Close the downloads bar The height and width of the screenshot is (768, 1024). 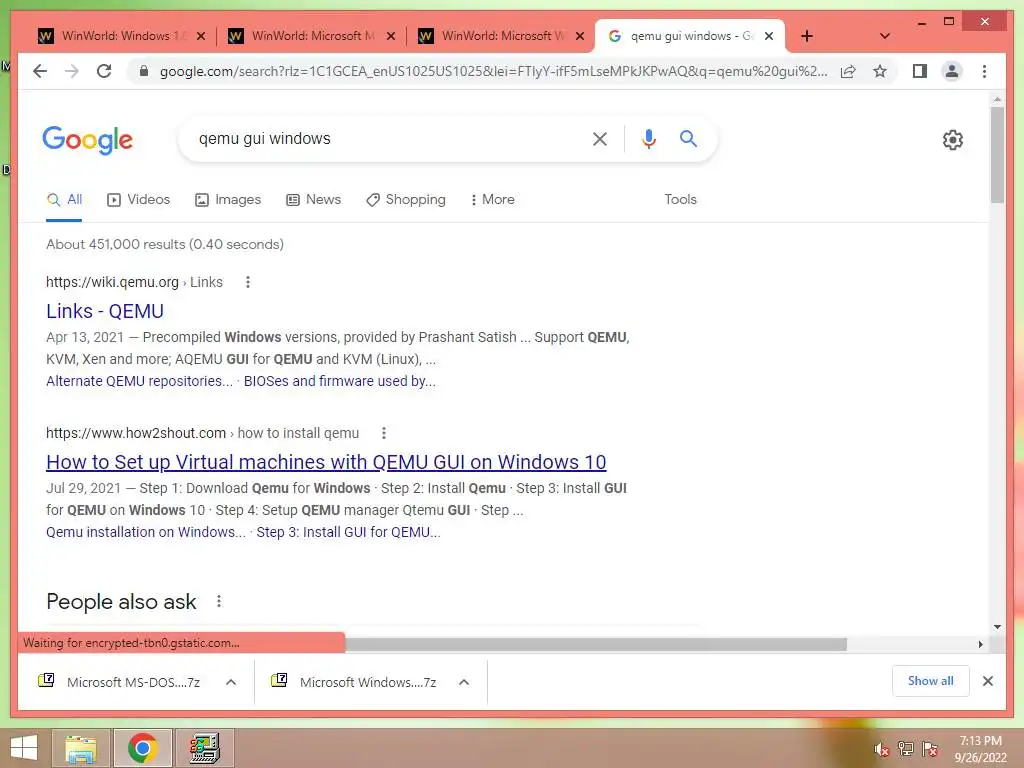pyautogui.click(x=988, y=681)
